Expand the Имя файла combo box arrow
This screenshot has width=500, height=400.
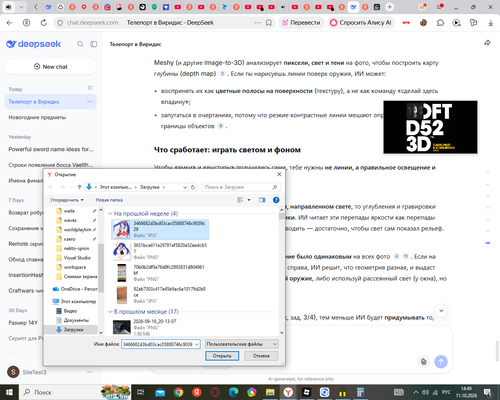[197, 344]
